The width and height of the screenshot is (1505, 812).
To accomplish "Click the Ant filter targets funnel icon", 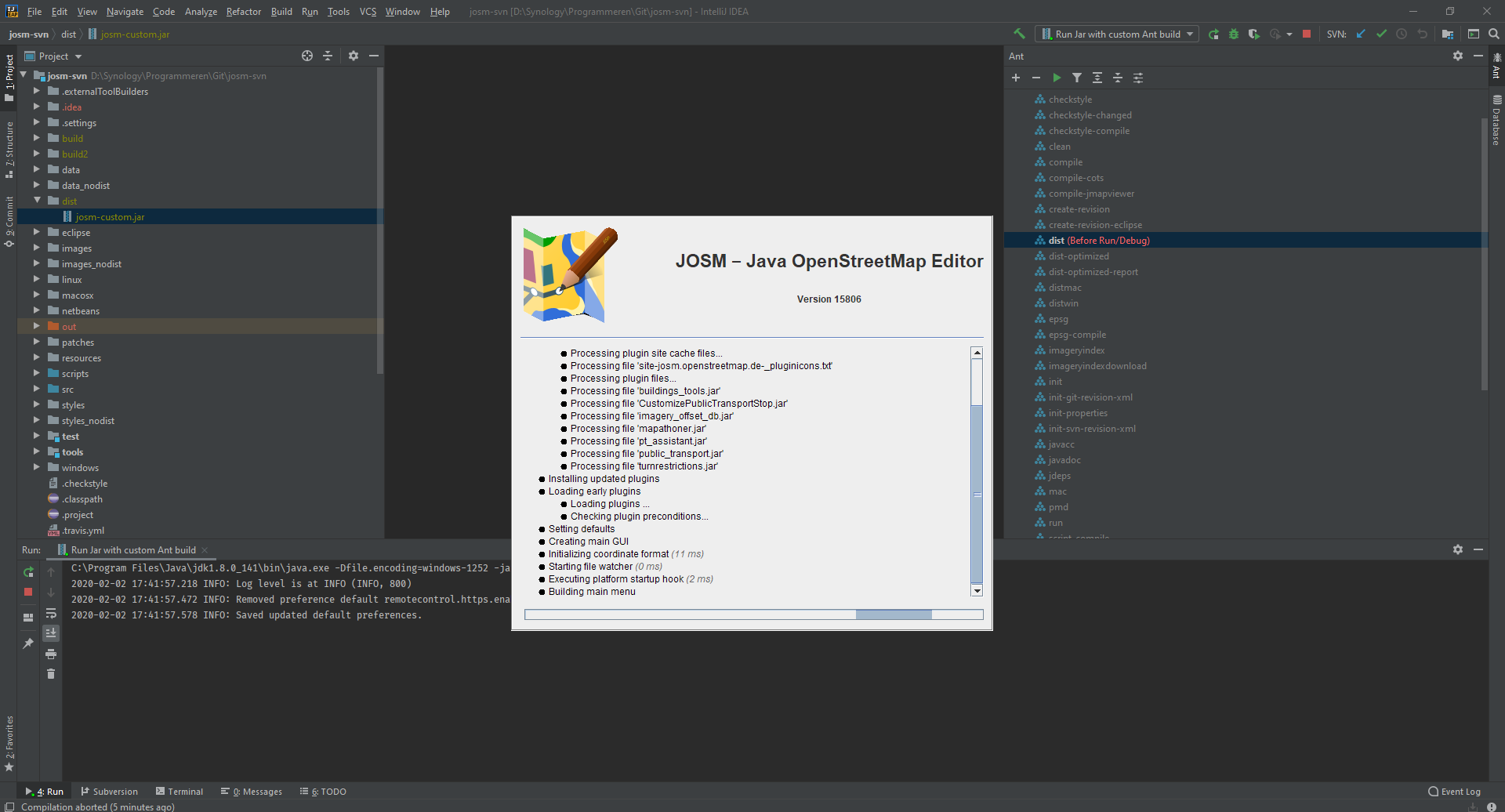I will pos(1077,78).
